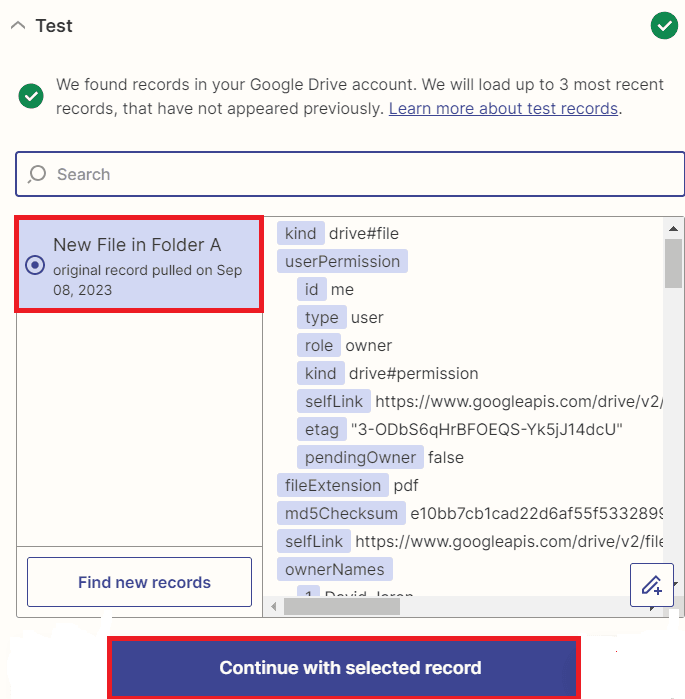This screenshot has width=685, height=699.
Task: Click the New File in Folder A record title
Action: (x=137, y=245)
